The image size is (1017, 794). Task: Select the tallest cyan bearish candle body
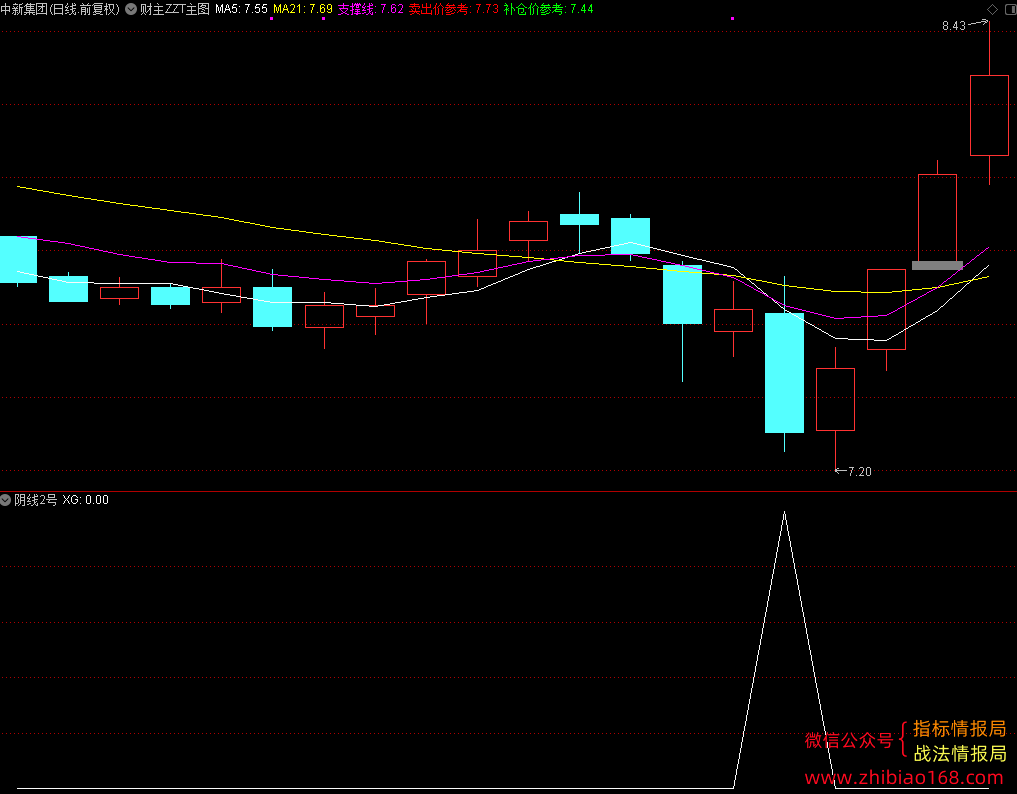point(784,373)
